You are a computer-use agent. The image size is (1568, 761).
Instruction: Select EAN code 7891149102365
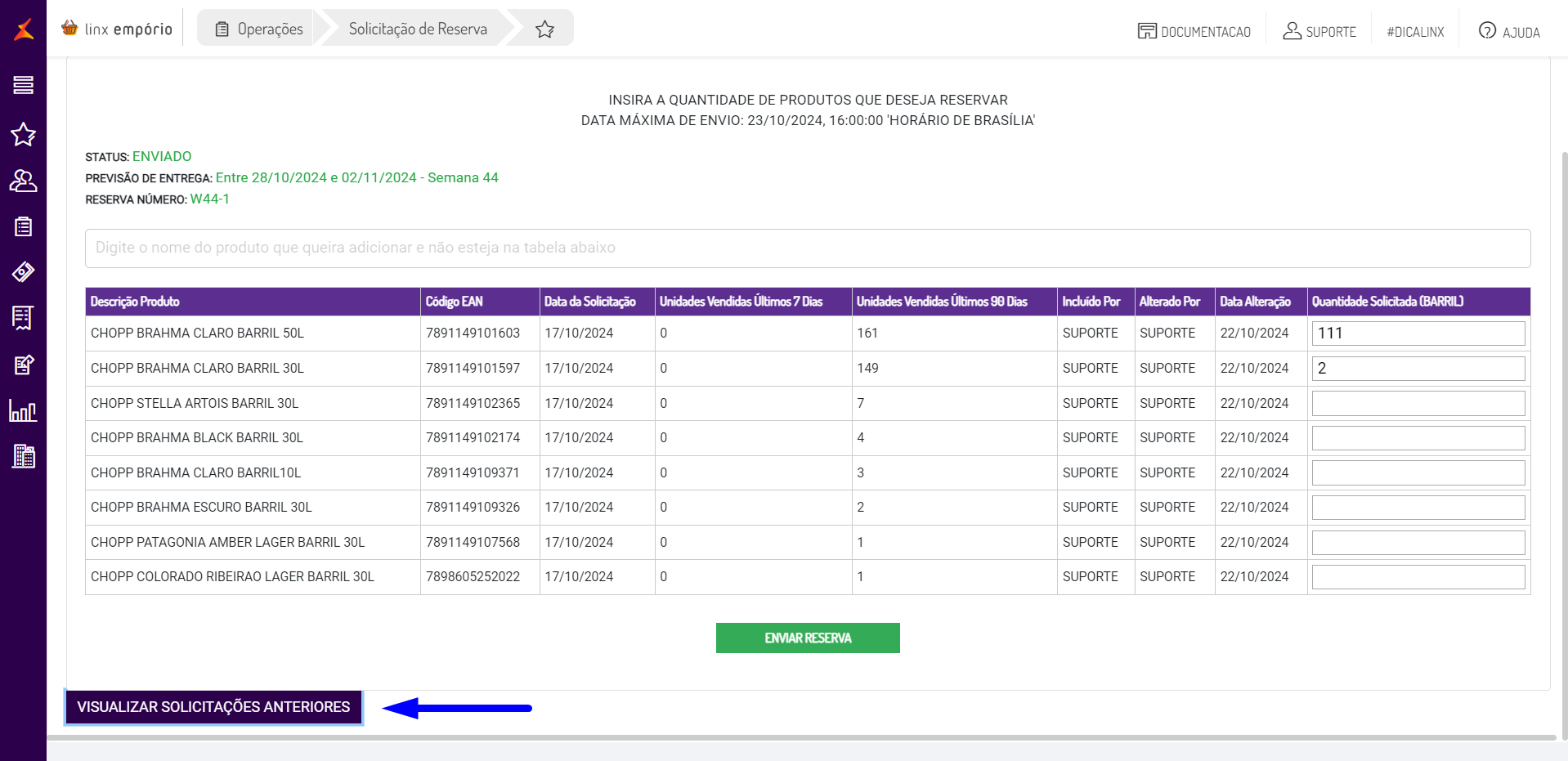coord(473,403)
